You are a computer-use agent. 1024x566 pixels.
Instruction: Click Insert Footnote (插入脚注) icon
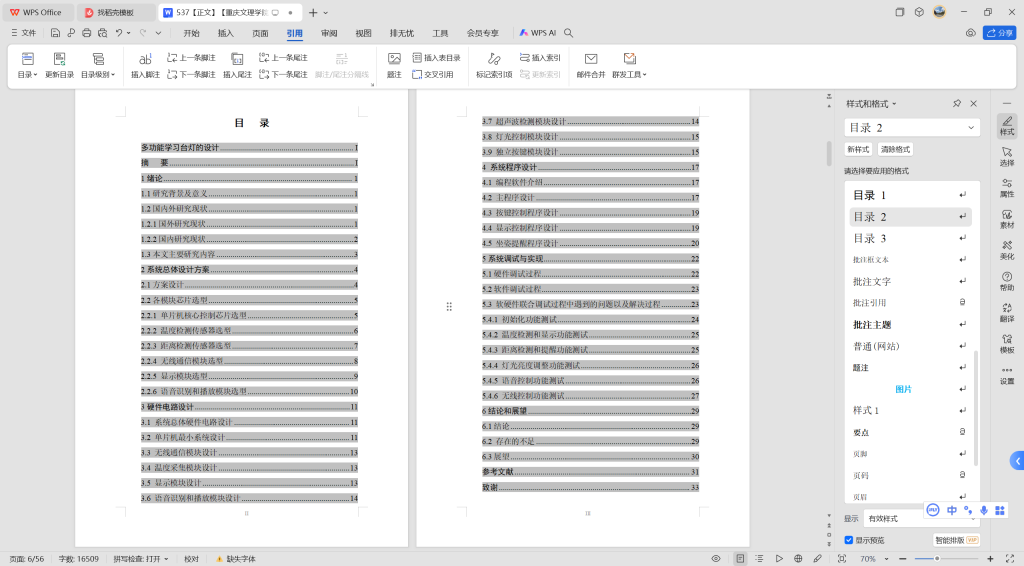coord(145,59)
